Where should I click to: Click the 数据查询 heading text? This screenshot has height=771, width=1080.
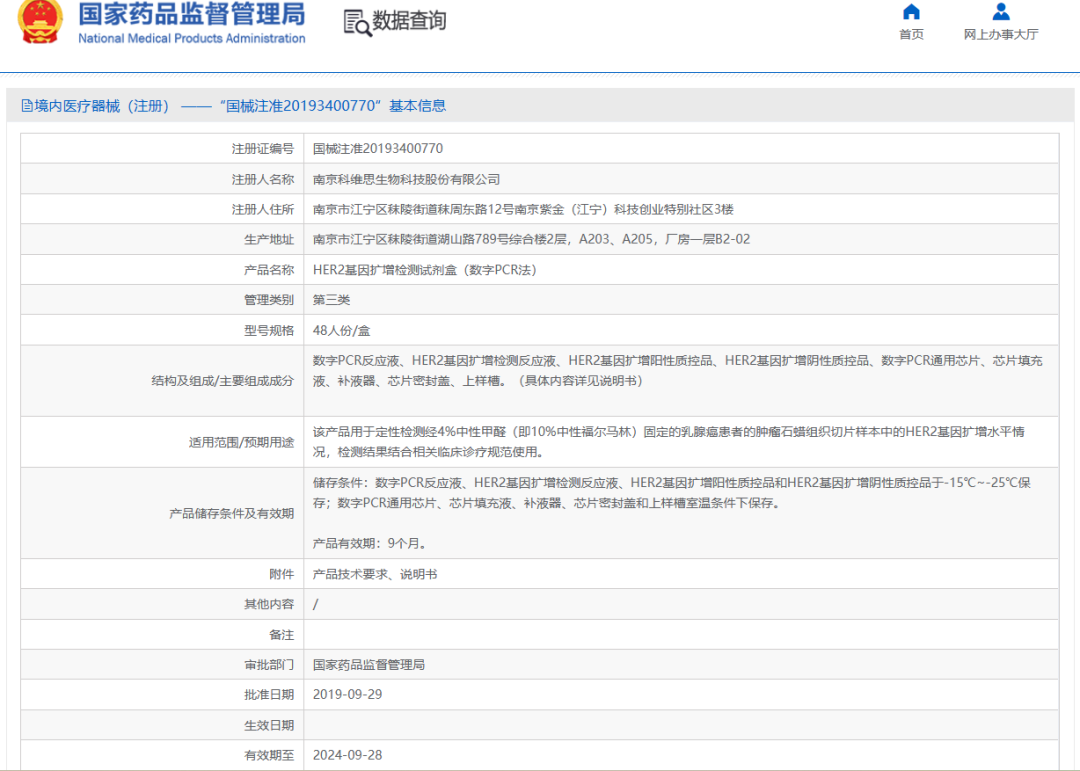pos(409,21)
